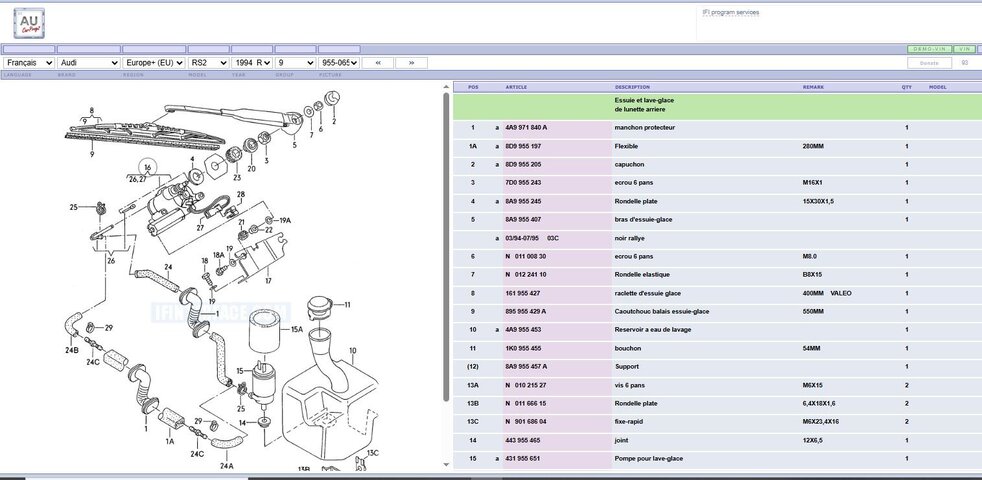The image size is (982, 480).
Task: Open the language dropdown set to Français
Action: tap(28, 63)
